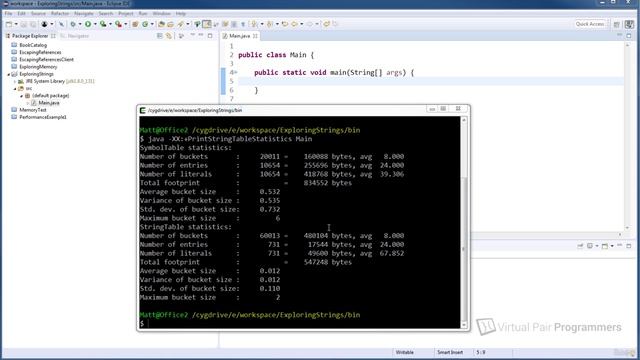Click the Forward navigation arrow icon
640x360 pixels.
coord(310,24)
